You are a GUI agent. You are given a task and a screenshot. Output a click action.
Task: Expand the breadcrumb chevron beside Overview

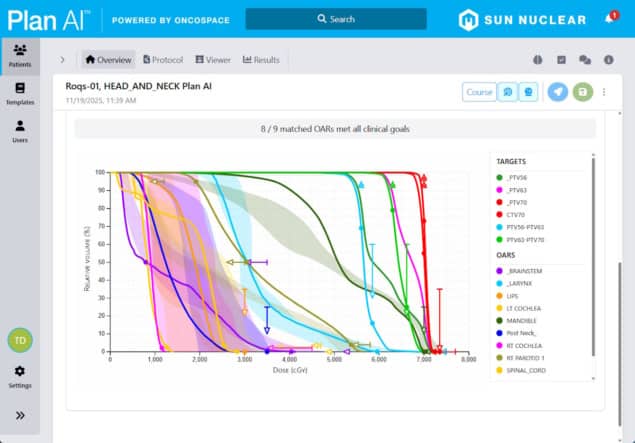click(62, 60)
